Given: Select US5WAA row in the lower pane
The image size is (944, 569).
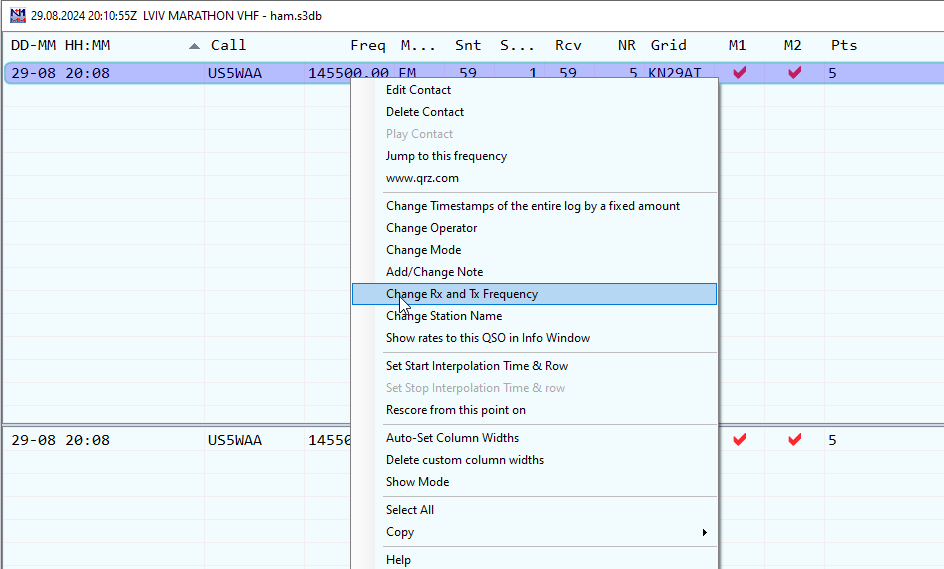Looking at the screenshot, I should [x=234, y=440].
